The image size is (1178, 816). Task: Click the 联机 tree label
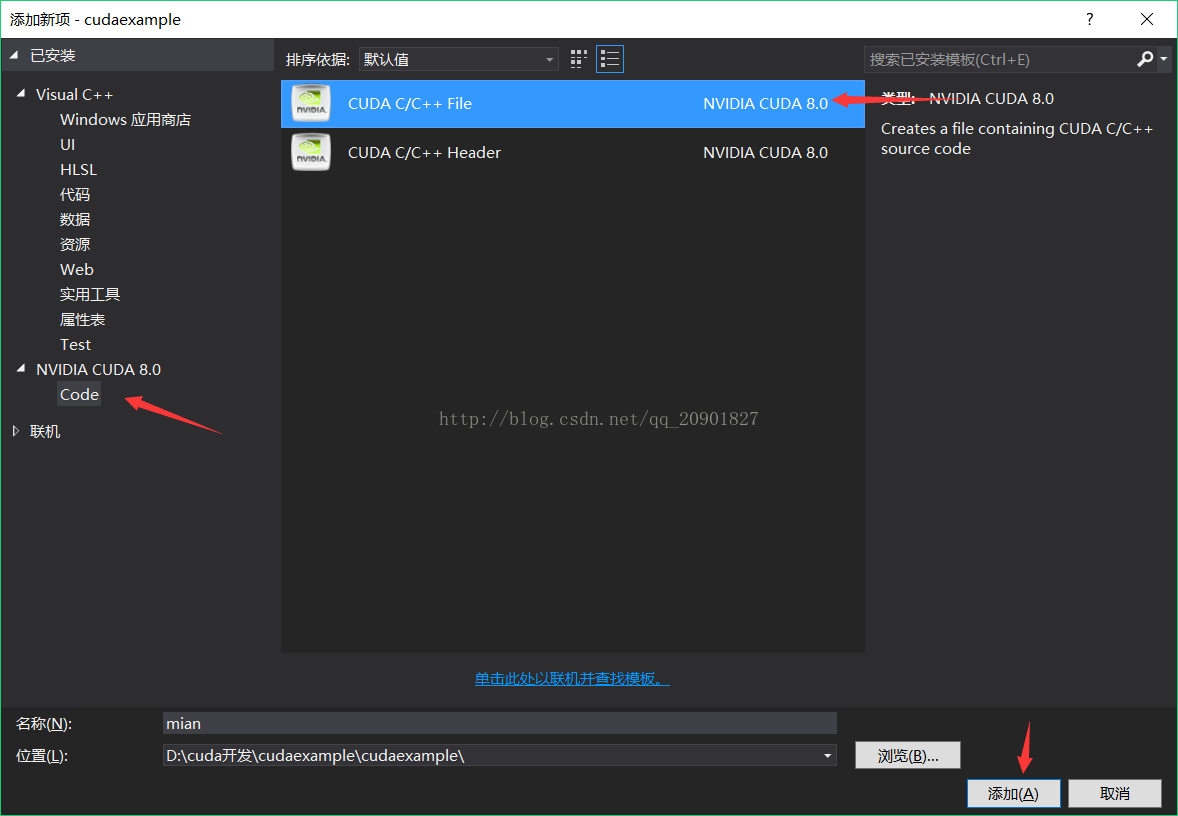[45, 431]
